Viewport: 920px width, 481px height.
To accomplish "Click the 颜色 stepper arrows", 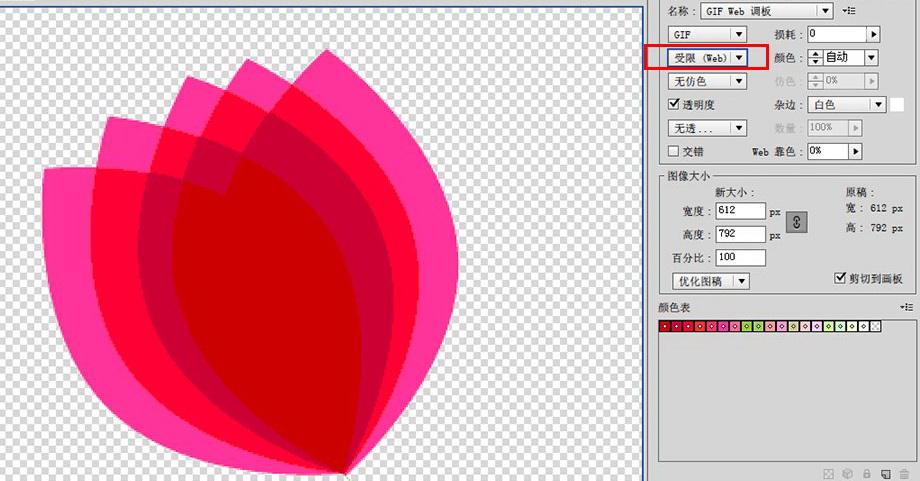I will [815, 57].
